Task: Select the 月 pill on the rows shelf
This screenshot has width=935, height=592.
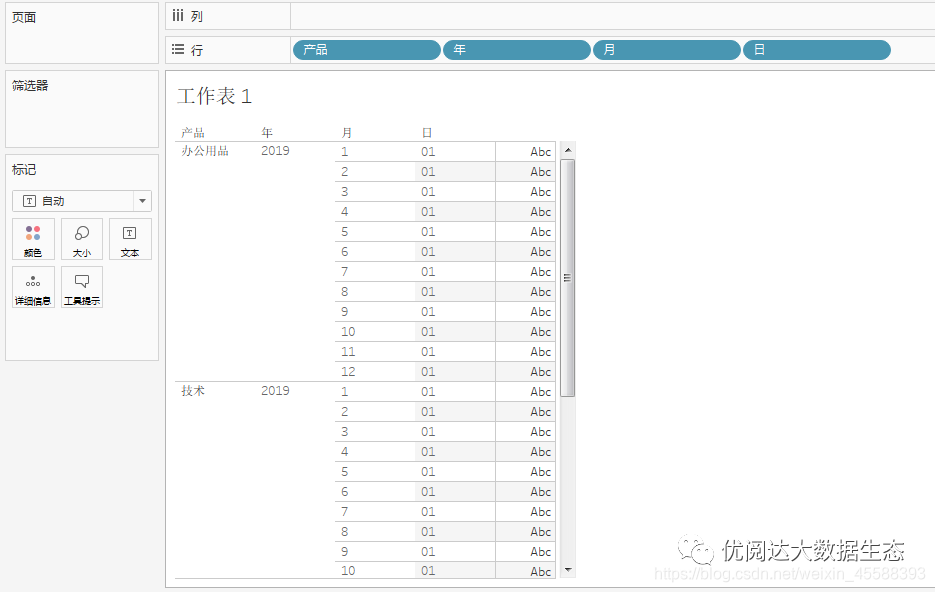Action: pyautogui.click(x=667, y=50)
